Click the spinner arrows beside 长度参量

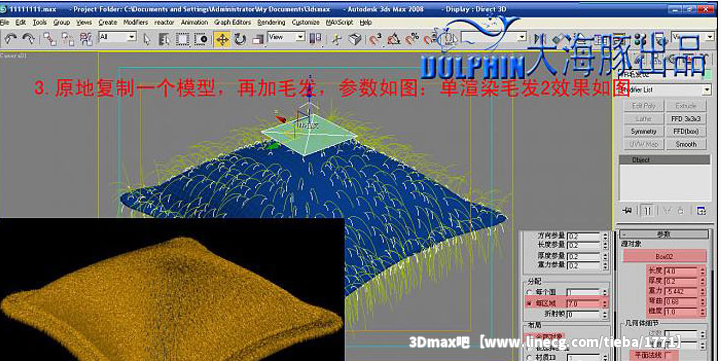tap(605, 245)
